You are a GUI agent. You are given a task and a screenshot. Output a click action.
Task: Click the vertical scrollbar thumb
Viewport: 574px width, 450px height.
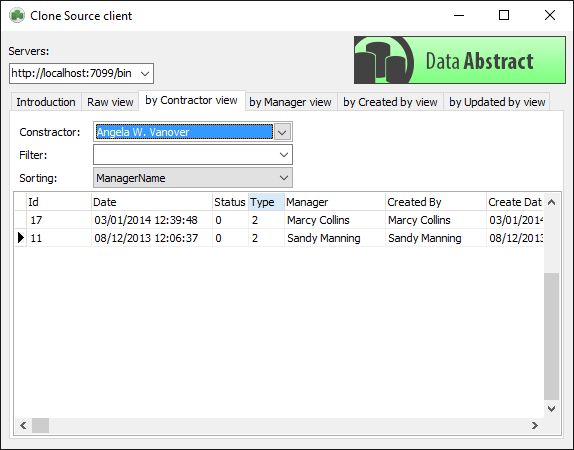552,336
